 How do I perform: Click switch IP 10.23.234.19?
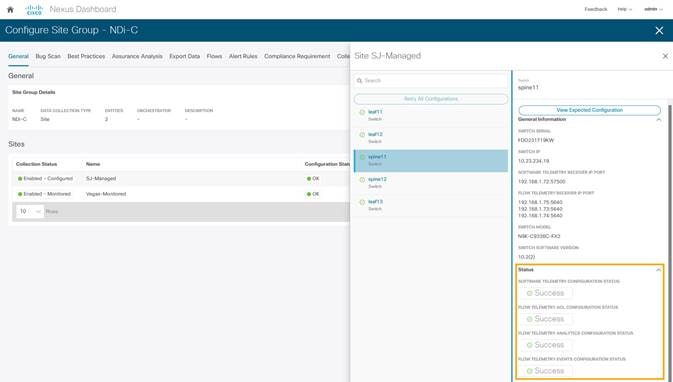pos(534,161)
